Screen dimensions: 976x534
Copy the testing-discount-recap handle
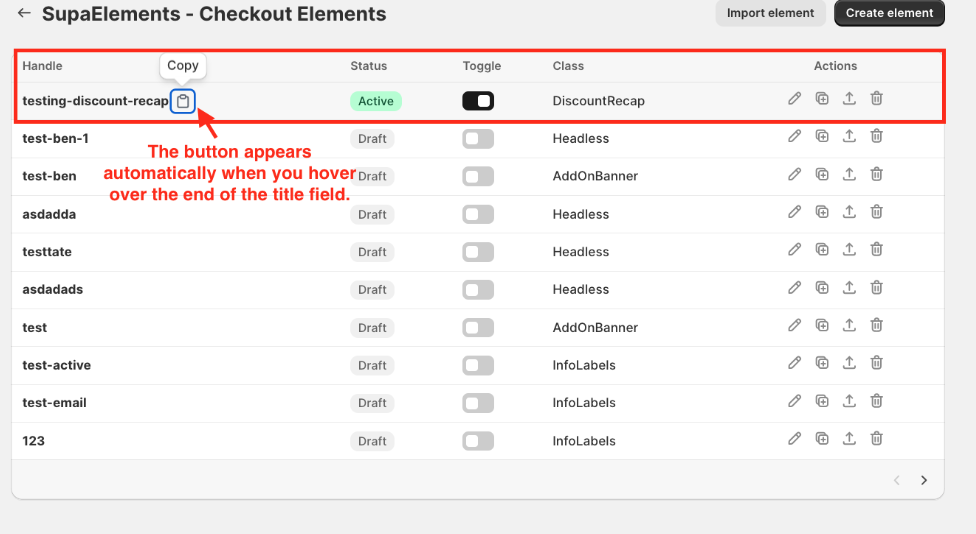tap(183, 101)
